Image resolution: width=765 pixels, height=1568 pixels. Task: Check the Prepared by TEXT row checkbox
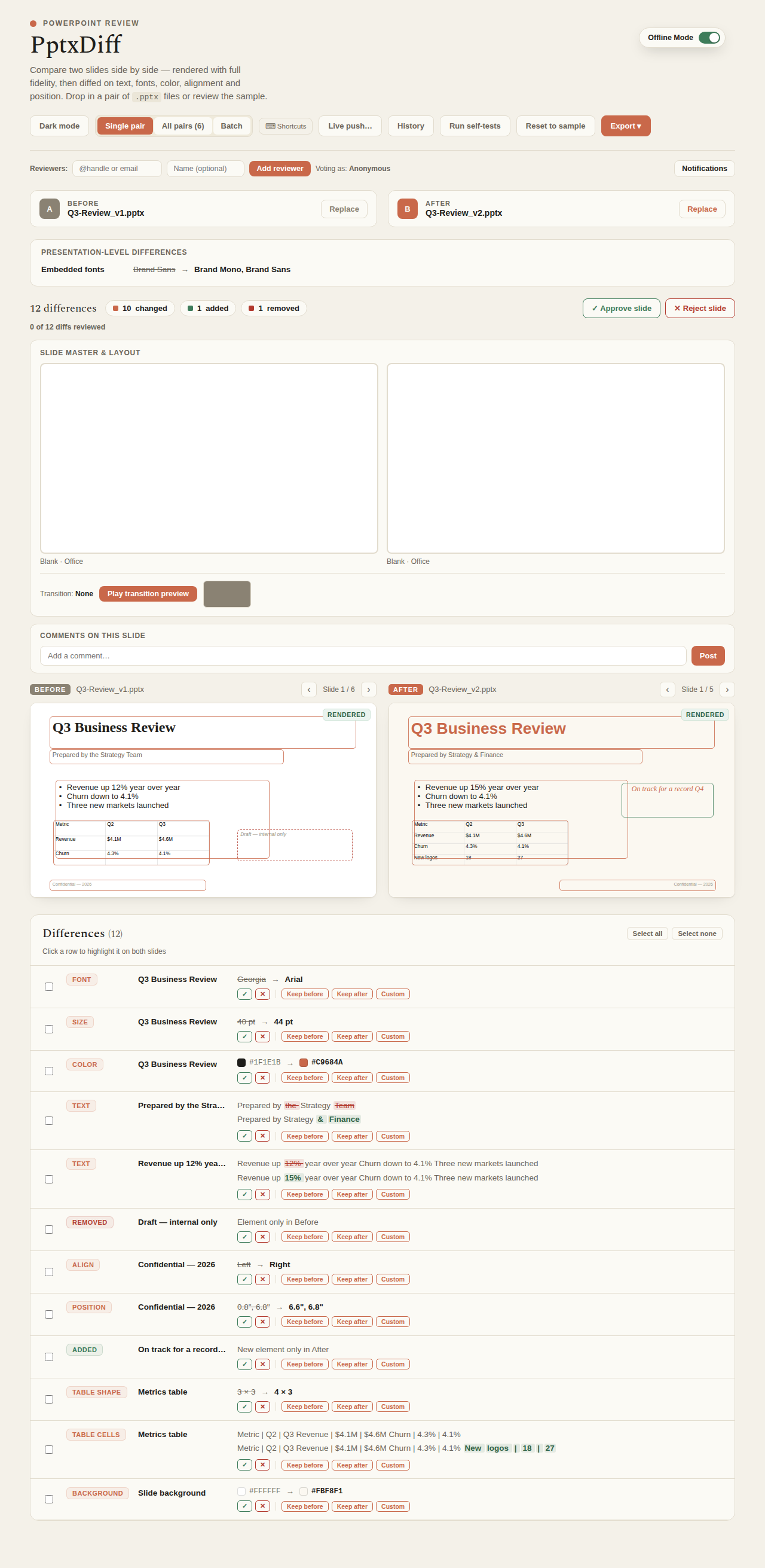(48, 1121)
